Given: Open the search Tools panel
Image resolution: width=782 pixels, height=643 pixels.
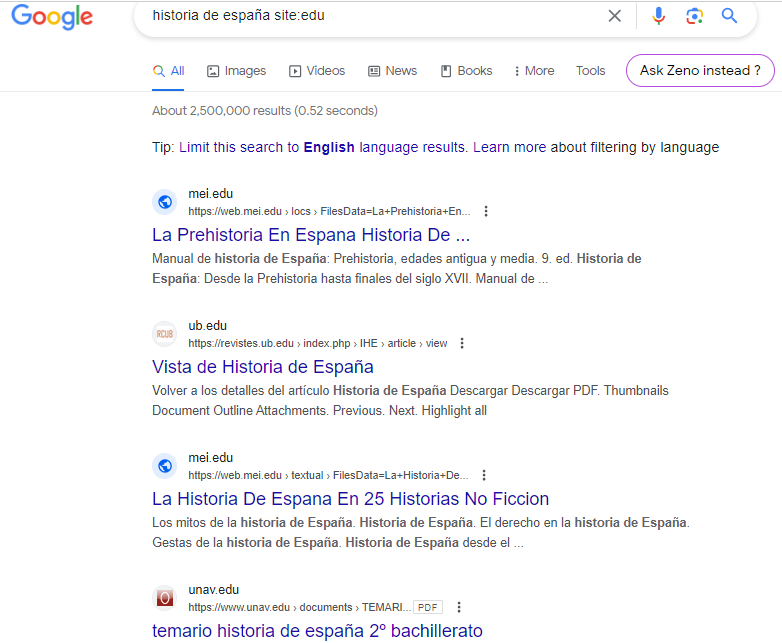Looking at the screenshot, I should 590,71.
